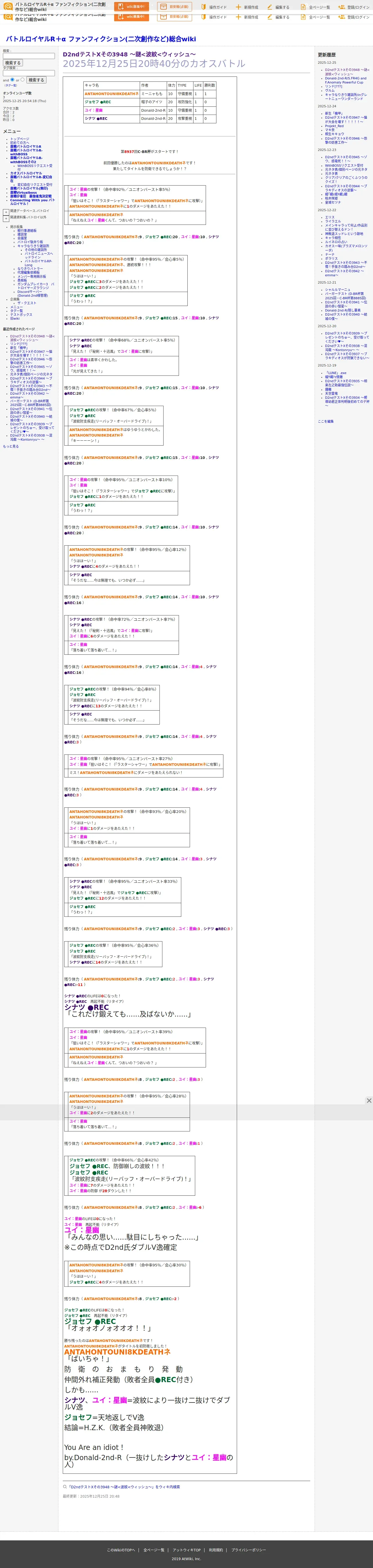Open 「LUNE」.exe history link
This screenshot has height=1568, width=373.
[336, 373]
